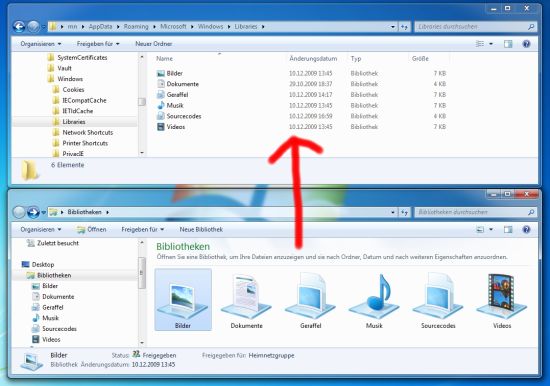Select the Bilder library large icon
The image size is (550, 386).
click(183, 300)
